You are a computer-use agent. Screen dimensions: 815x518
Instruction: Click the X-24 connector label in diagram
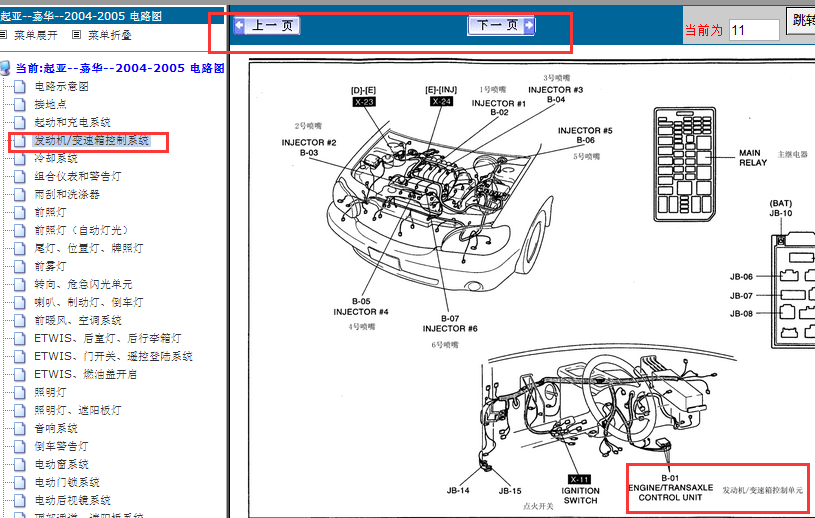click(441, 101)
